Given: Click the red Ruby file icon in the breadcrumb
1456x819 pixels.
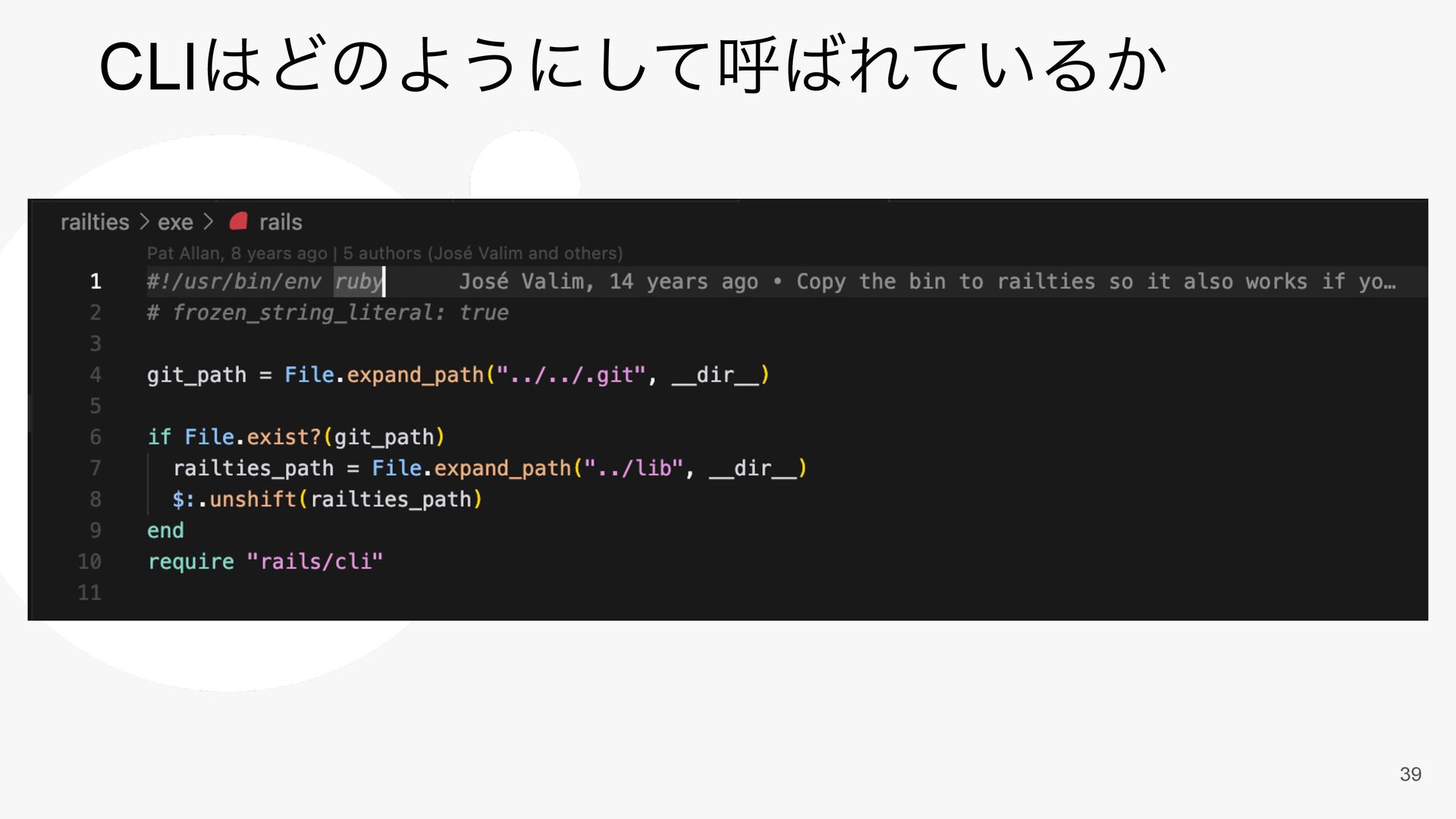Looking at the screenshot, I should pos(239,221).
